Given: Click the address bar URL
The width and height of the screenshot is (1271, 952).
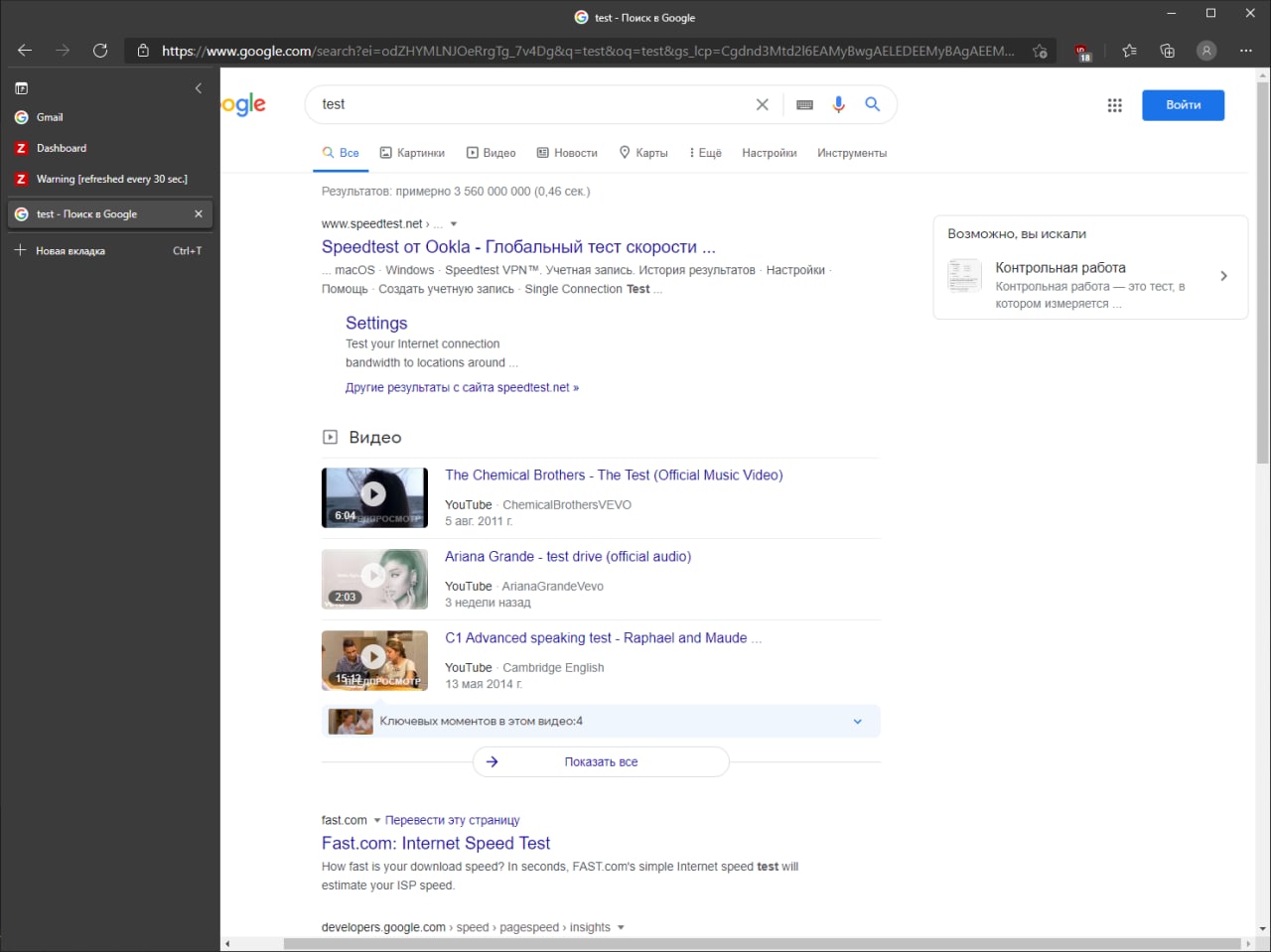Looking at the screenshot, I should 588,51.
